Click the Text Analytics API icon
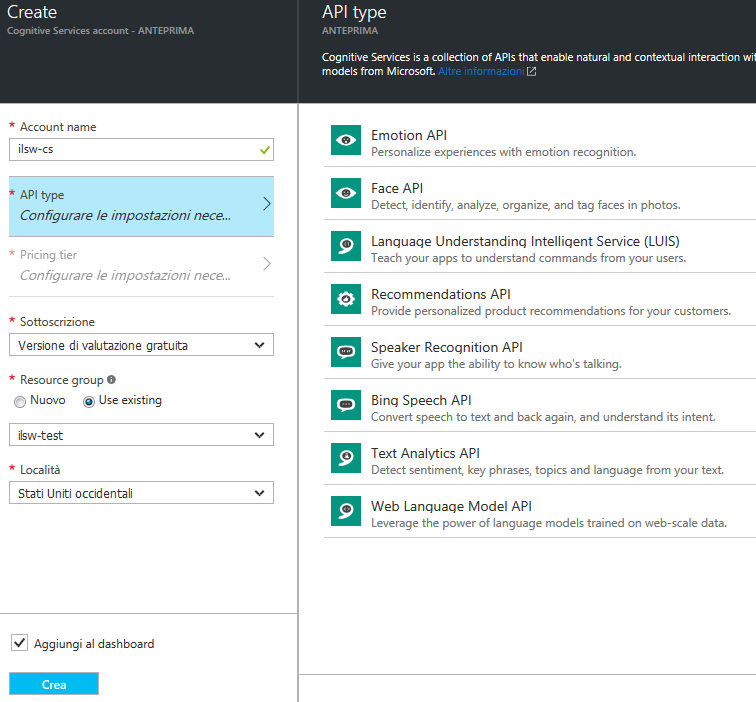Viewport: 756px width, 702px height. pyautogui.click(x=346, y=458)
